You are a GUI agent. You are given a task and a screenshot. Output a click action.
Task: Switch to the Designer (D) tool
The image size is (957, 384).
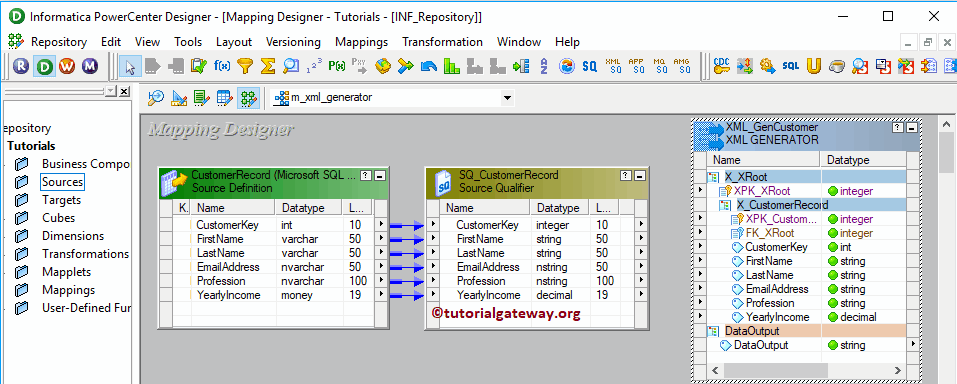(x=44, y=66)
